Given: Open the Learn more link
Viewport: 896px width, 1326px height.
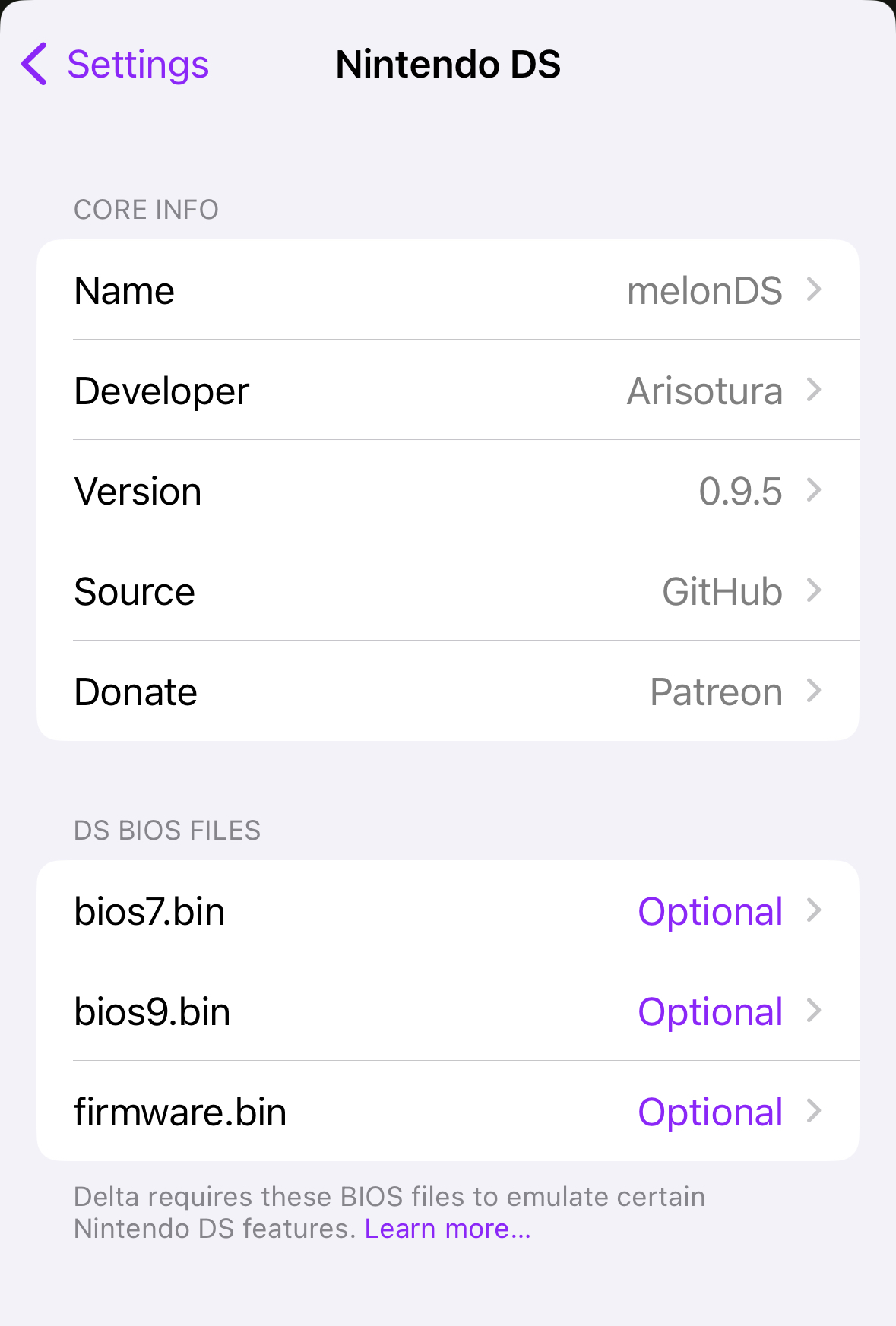Looking at the screenshot, I should (448, 1229).
